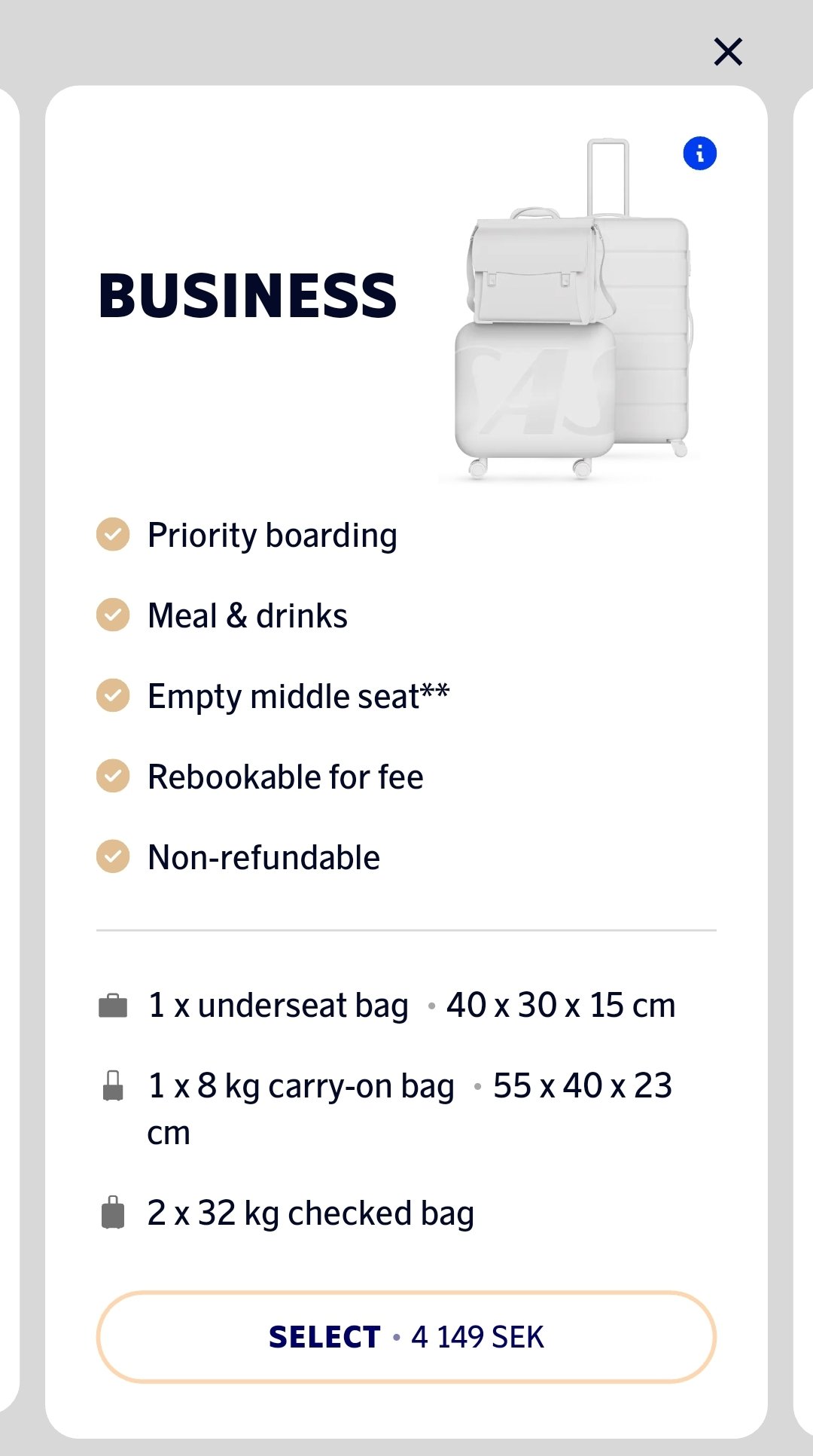
Task: Tap the 1 x underseat bag text
Action: coord(279,1006)
